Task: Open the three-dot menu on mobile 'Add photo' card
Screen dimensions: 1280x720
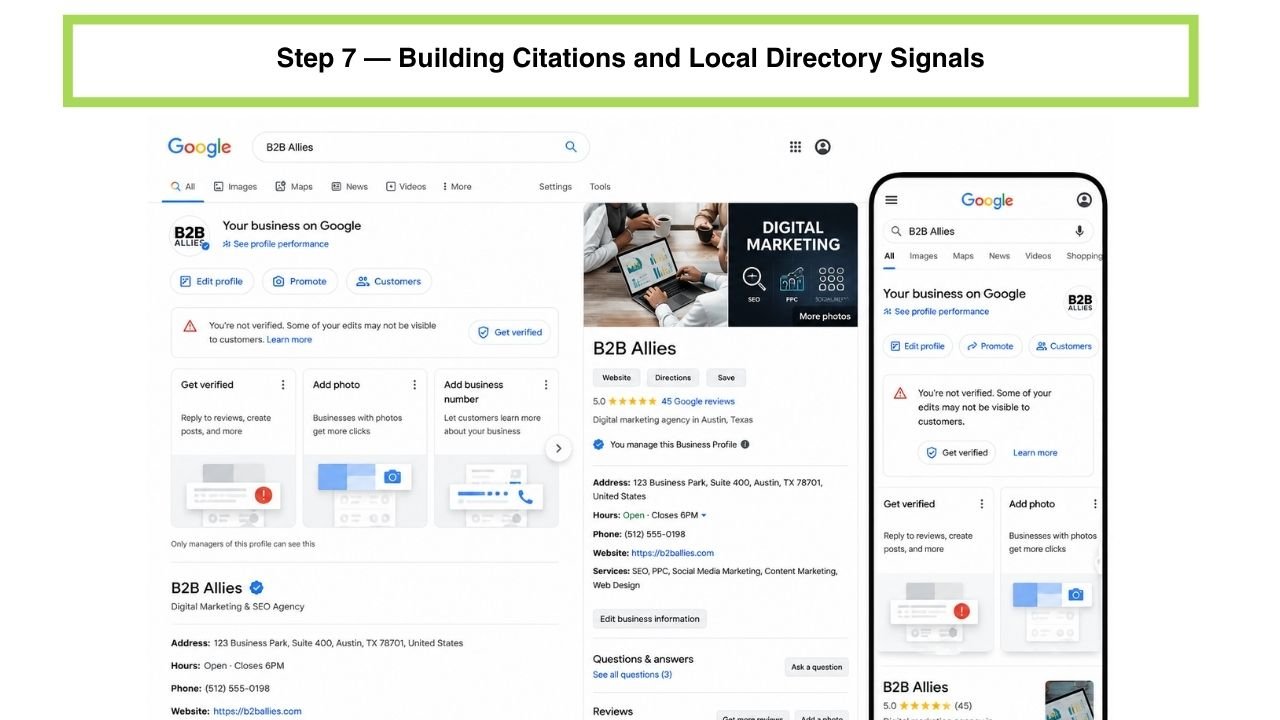Action: (1095, 504)
